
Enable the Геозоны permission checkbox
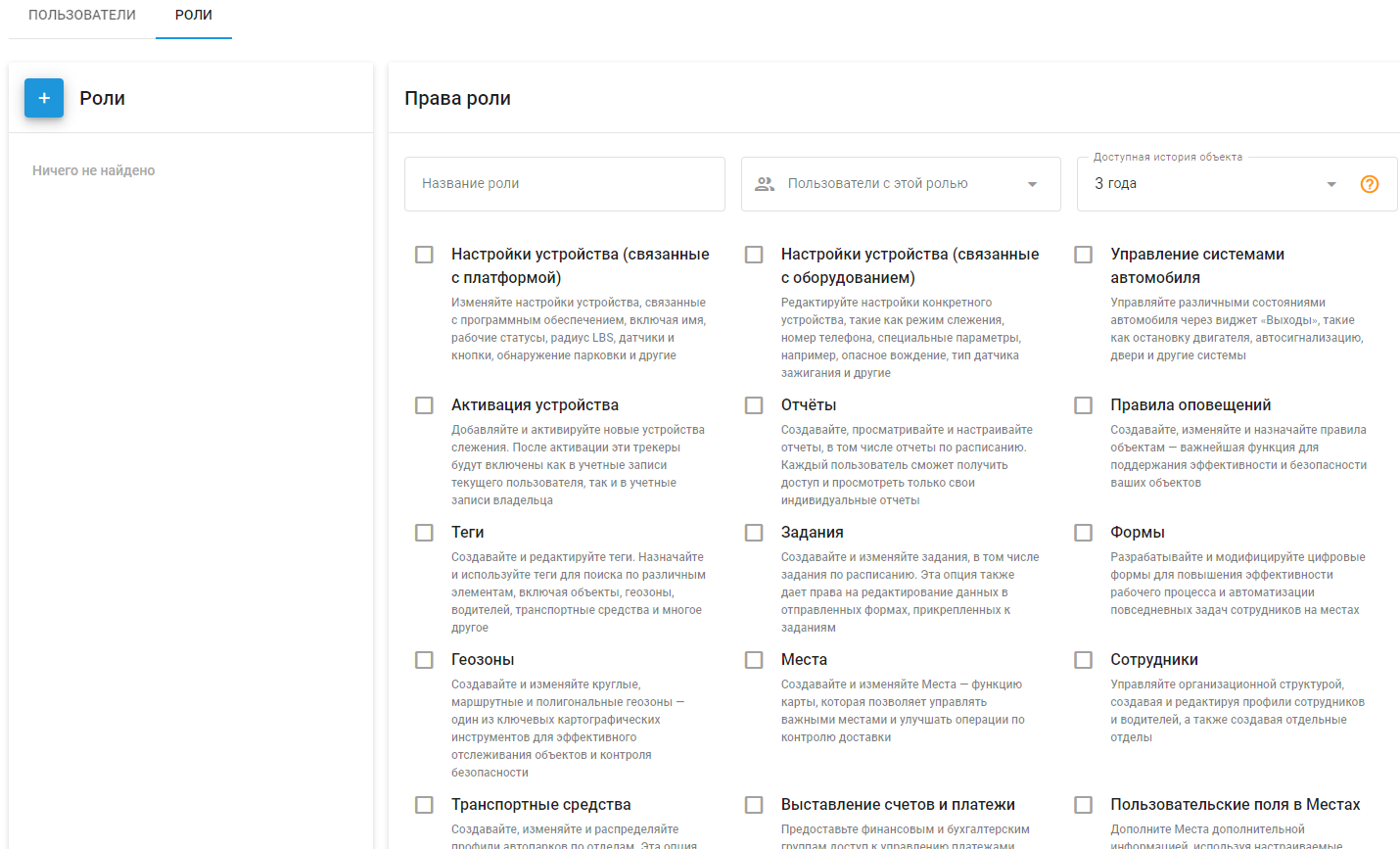(424, 660)
